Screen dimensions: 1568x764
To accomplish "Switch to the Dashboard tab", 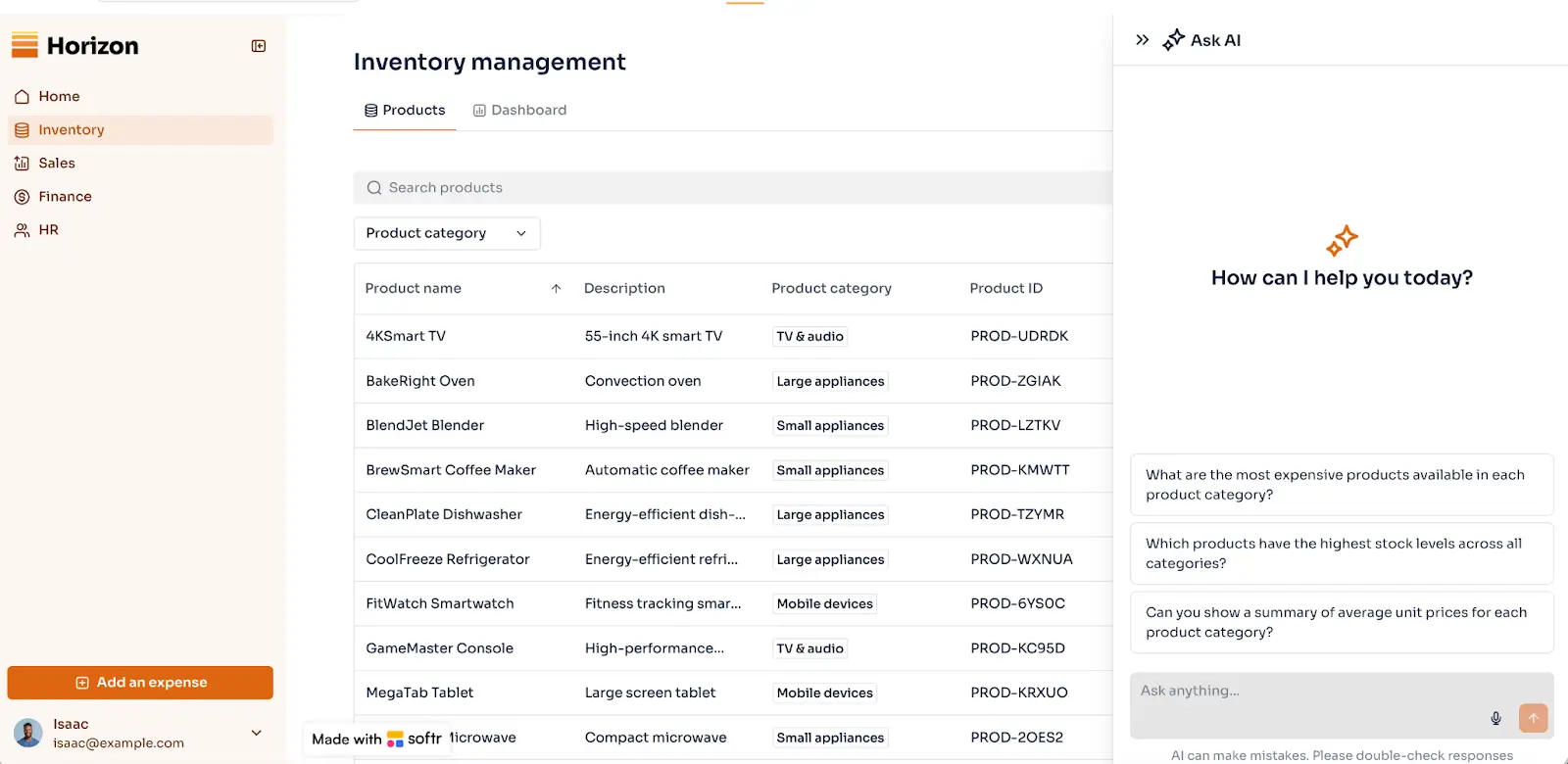I will 519,111.
